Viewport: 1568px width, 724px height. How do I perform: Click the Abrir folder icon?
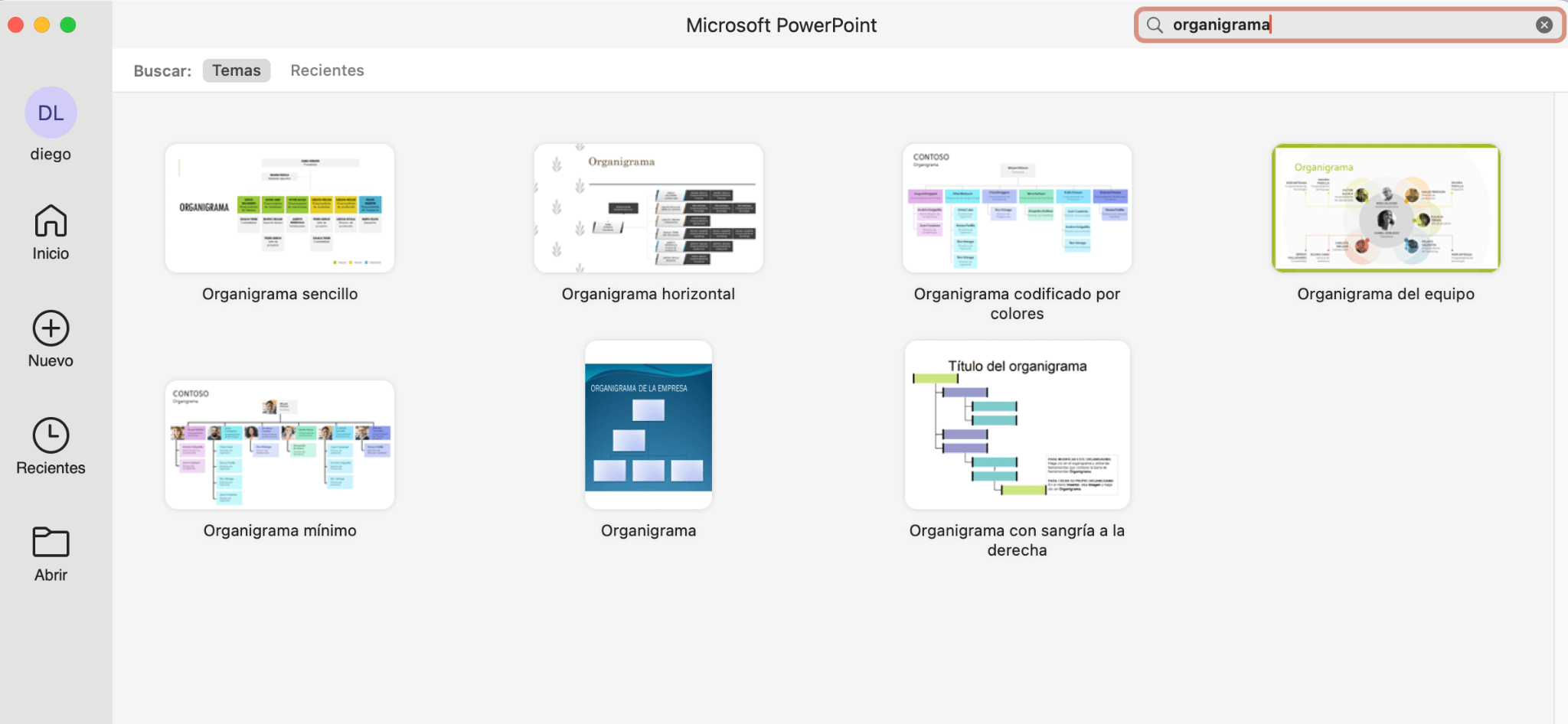pos(51,542)
